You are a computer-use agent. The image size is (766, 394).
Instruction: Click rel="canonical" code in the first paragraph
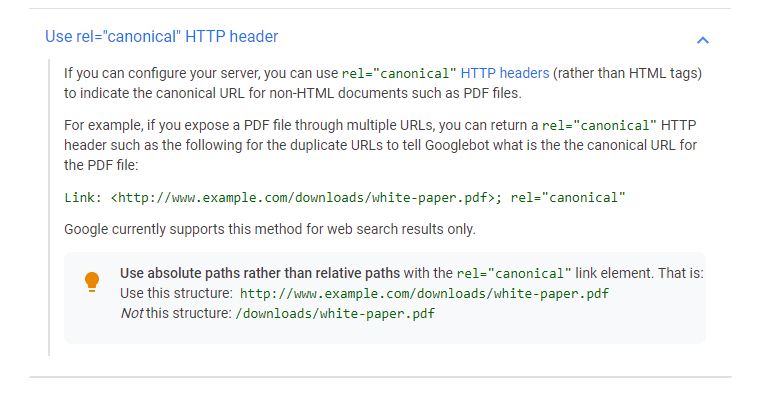399,74
